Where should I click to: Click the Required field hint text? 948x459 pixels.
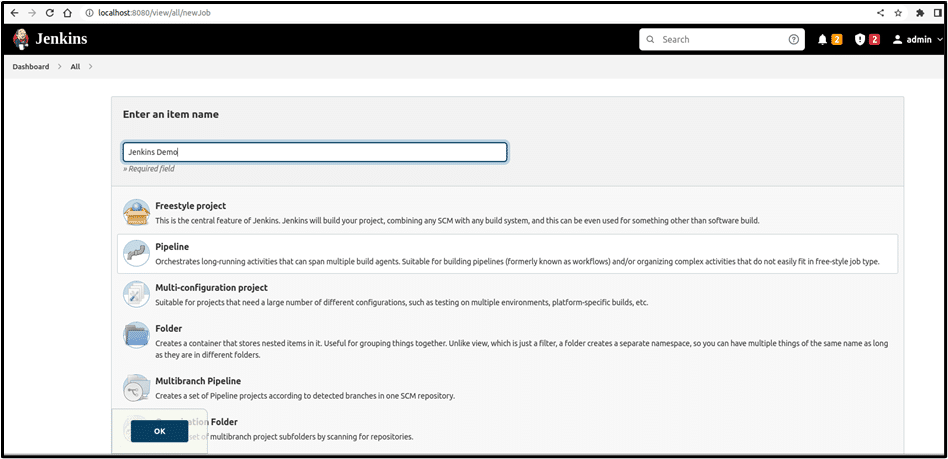pyautogui.click(x=149, y=169)
